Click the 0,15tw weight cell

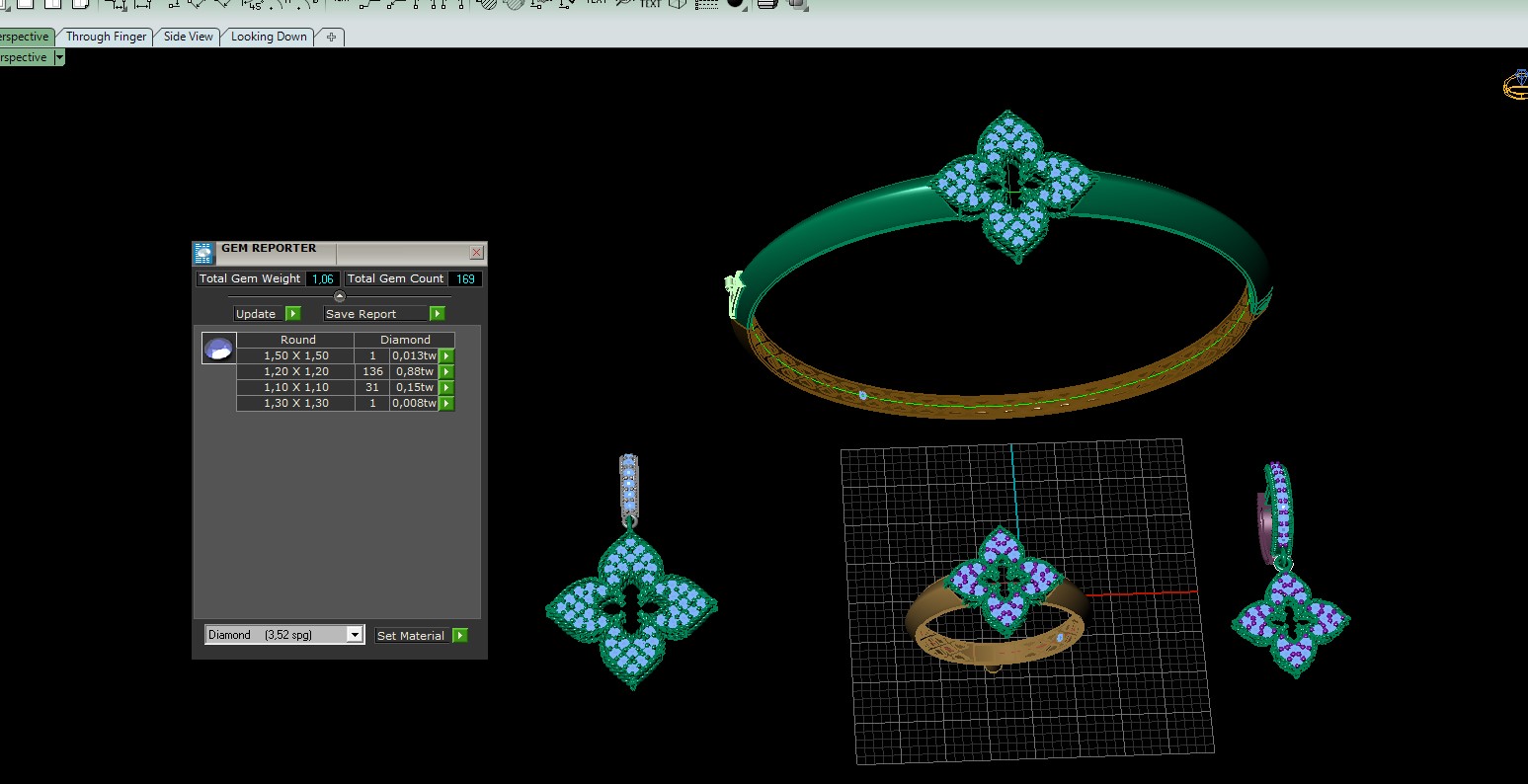(x=415, y=387)
